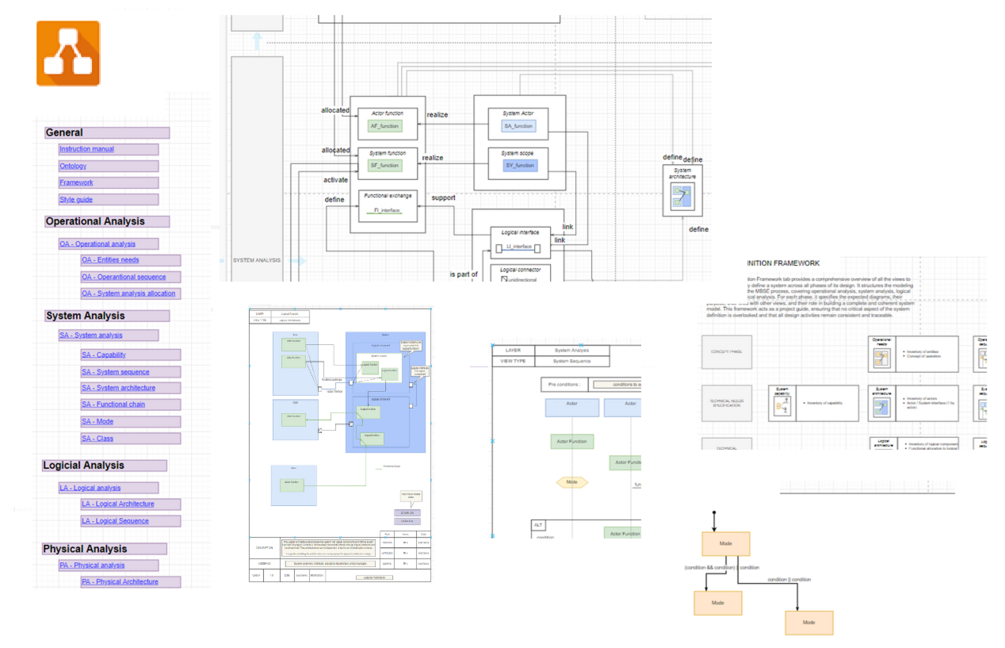The image size is (1005, 648).
Task: Open OA - System analysis allocation link
Action: pos(128,294)
